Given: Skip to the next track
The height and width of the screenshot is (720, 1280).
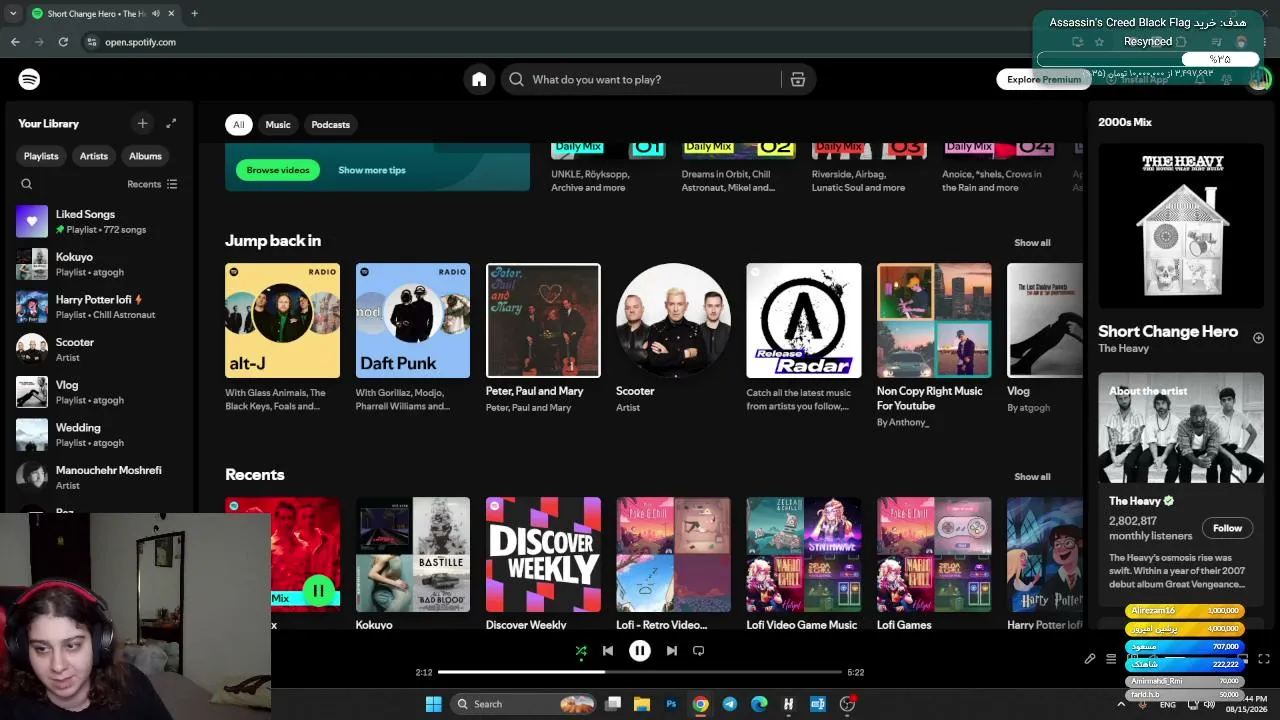Looking at the screenshot, I should pos(672,650).
